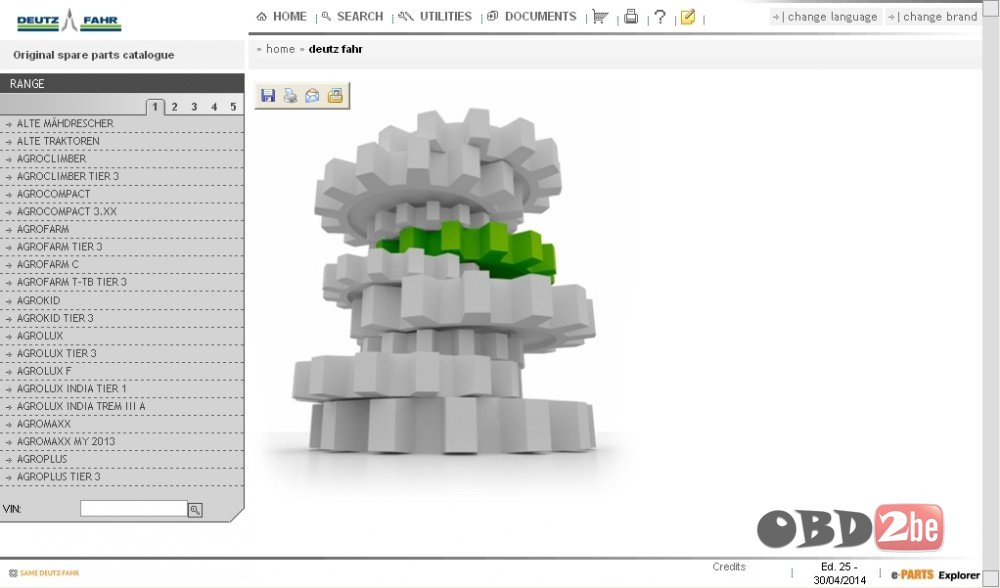The height and width of the screenshot is (588, 1000).
Task: Open the SEARCH menu
Action: pos(353,17)
